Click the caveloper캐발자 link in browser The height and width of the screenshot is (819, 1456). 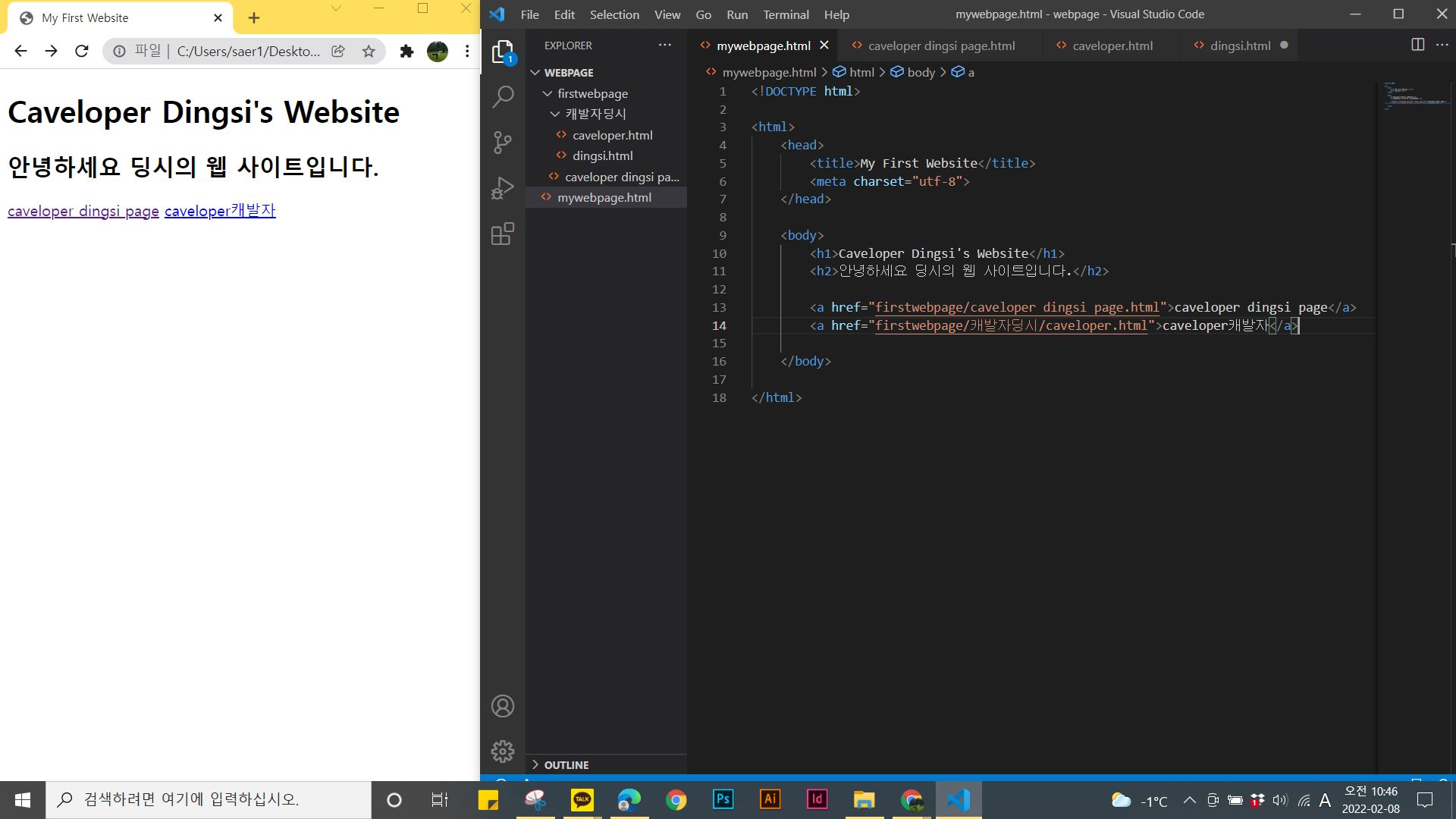[x=220, y=211]
